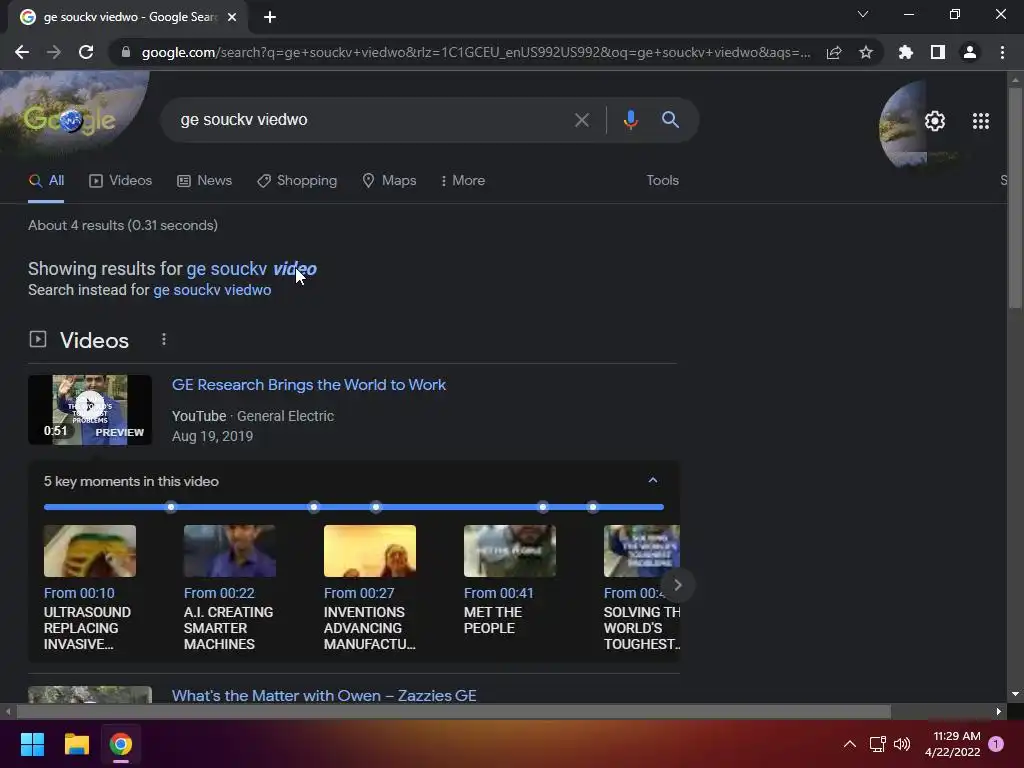The image size is (1024, 768).
Task: Open the Ultrasound Replacing Invasive thumbnail
Action: click(x=90, y=551)
